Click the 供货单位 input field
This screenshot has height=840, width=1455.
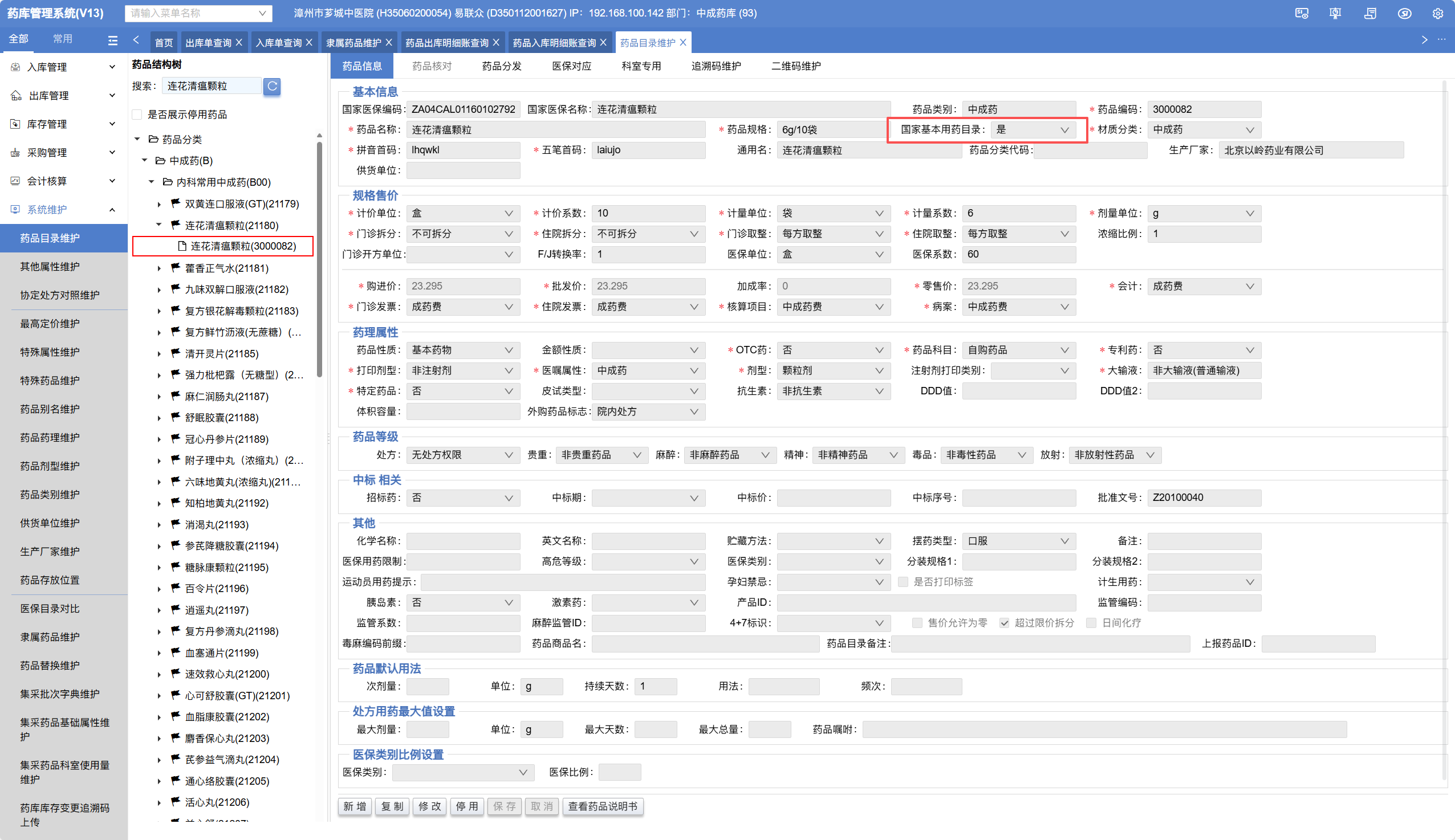pyautogui.click(x=462, y=170)
